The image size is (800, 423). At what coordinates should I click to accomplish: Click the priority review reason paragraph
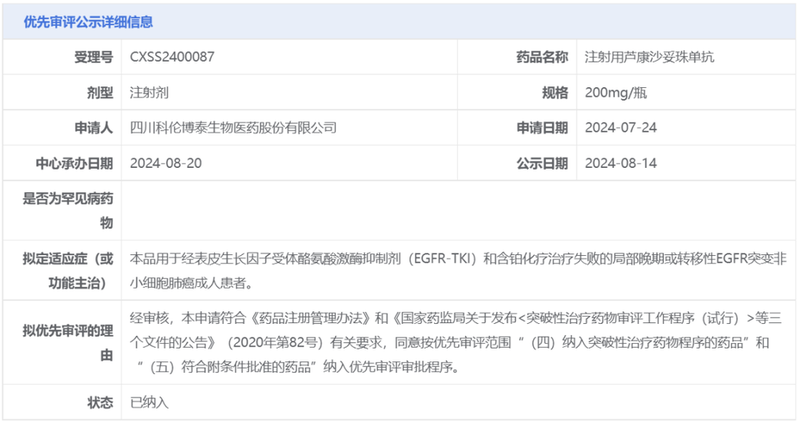point(455,342)
